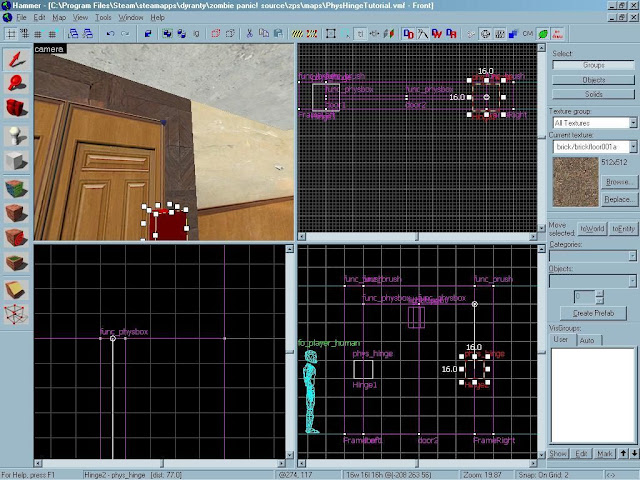Switch to the Auto VisGroups tab
Image resolution: width=640 pixels, height=480 pixels.
click(x=587, y=340)
